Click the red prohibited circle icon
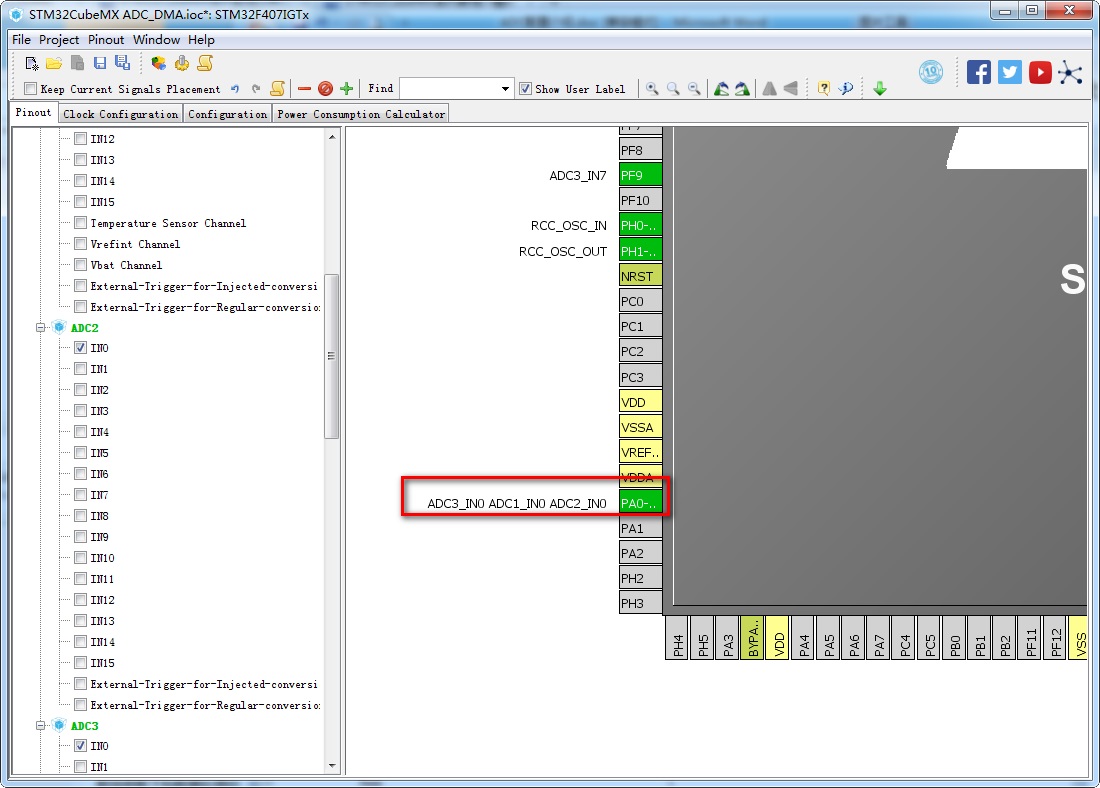This screenshot has height=788, width=1100. [x=325, y=88]
